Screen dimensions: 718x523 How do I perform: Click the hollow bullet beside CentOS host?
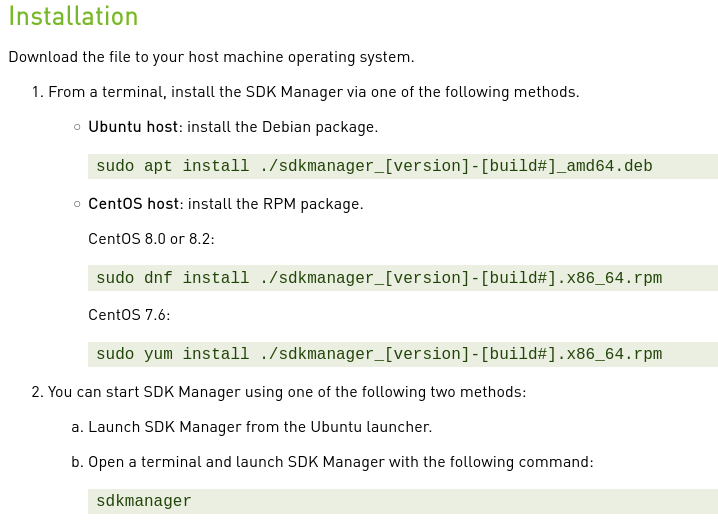click(x=77, y=204)
